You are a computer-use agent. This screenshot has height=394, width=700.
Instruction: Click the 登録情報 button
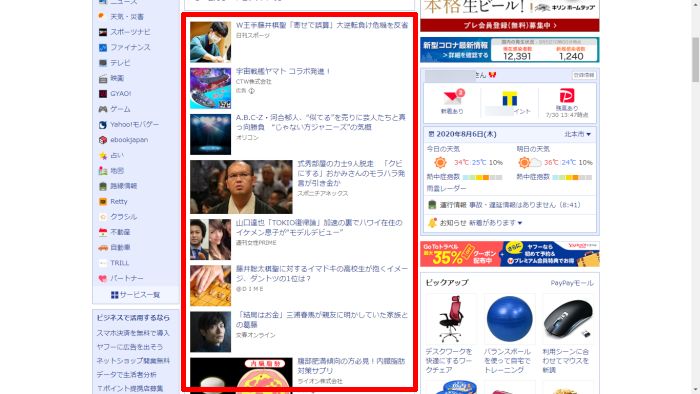coord(584,75)
